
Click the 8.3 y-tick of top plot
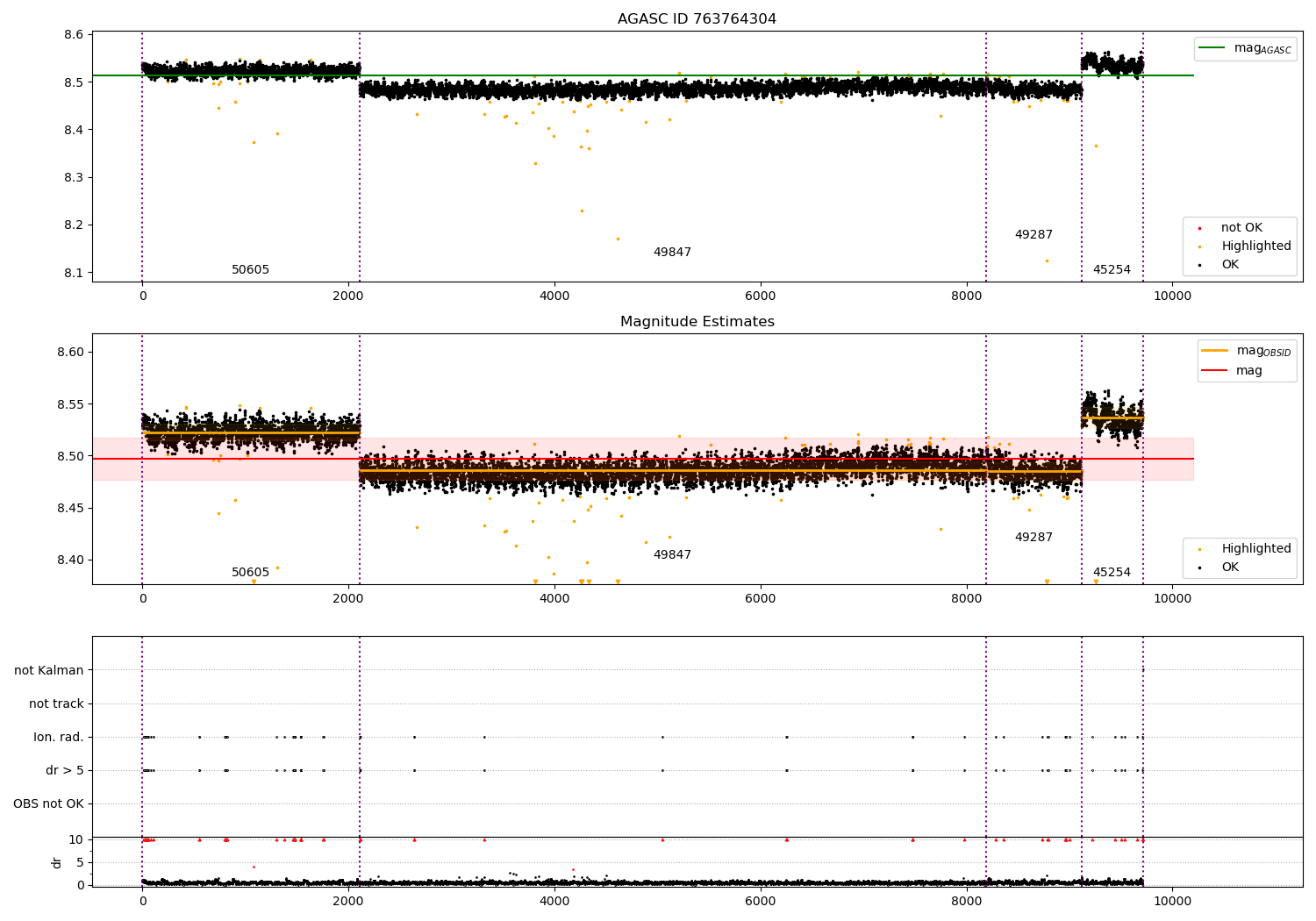(x=74, y=178)
